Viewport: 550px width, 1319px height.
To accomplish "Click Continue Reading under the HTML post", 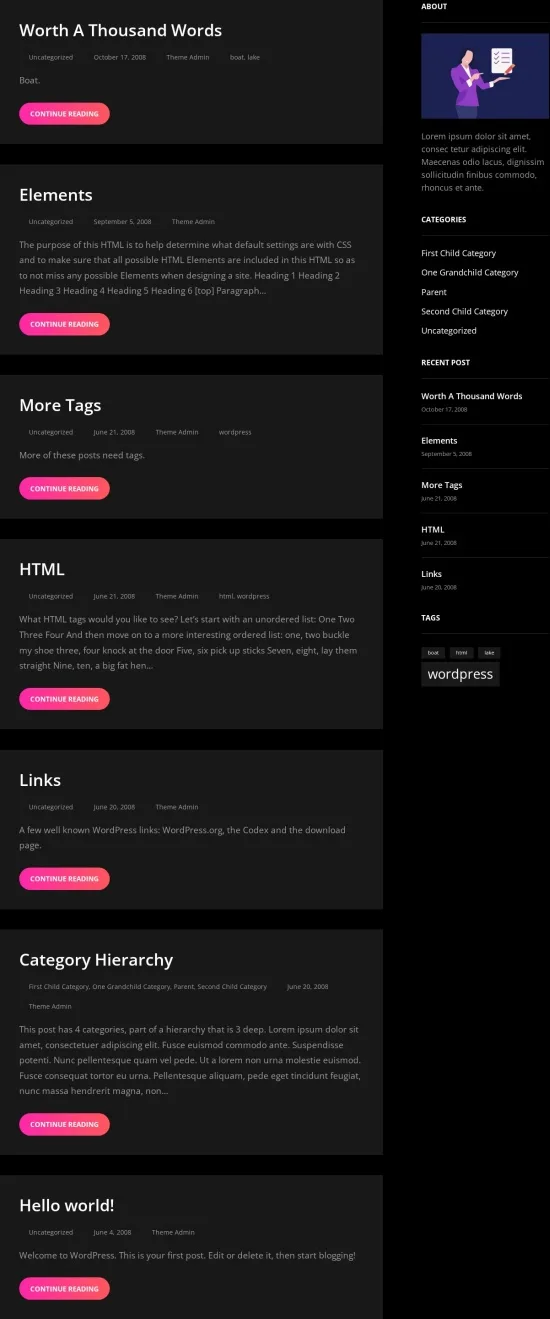I will tap(64, 699).
